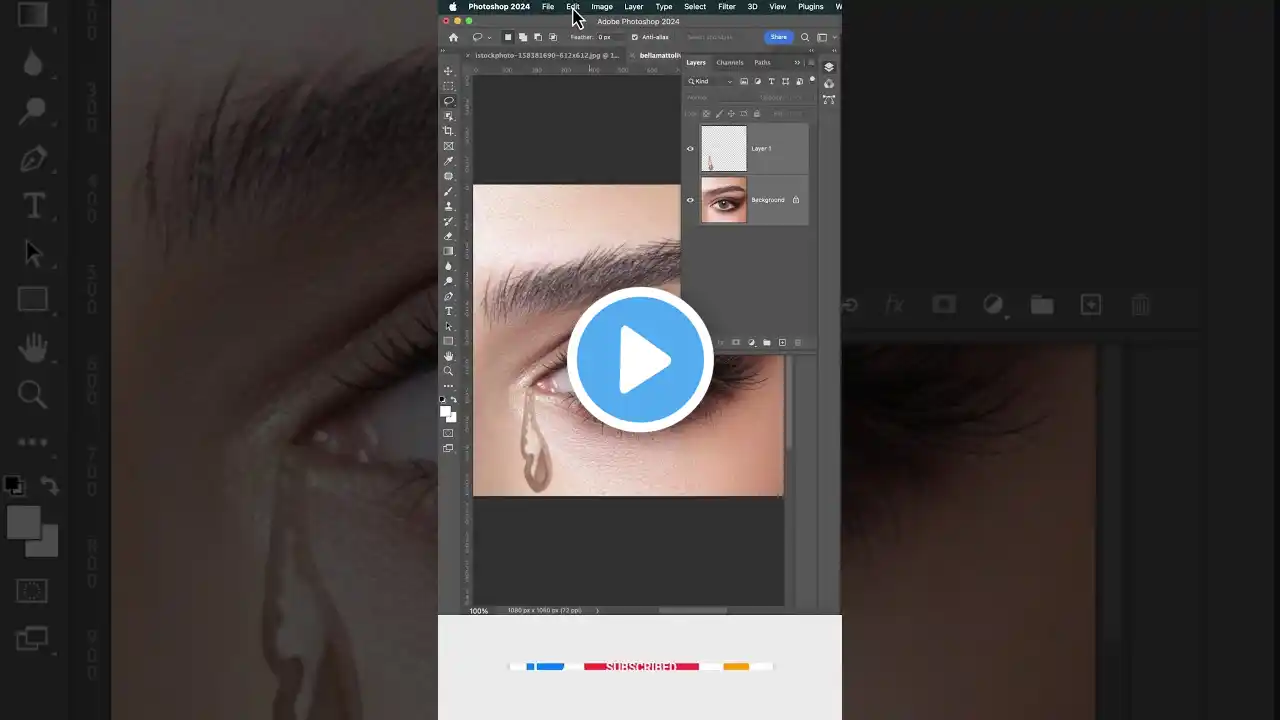This screenshot has height=720, width=1280.
Task: Switch to the Channels tab
Action: (730, 62)
